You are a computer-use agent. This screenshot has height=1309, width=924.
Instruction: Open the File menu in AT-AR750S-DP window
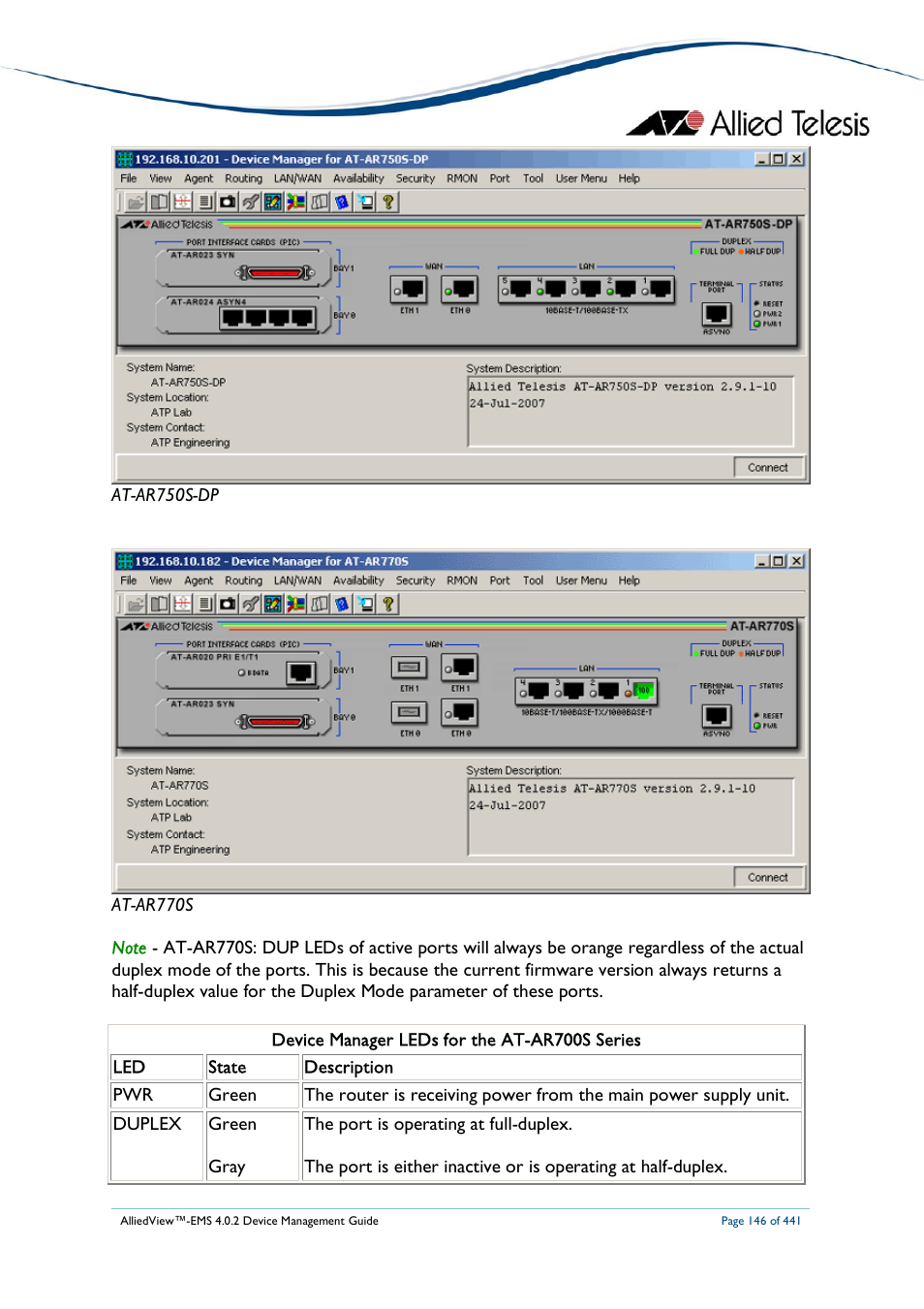tap(129, 178)
